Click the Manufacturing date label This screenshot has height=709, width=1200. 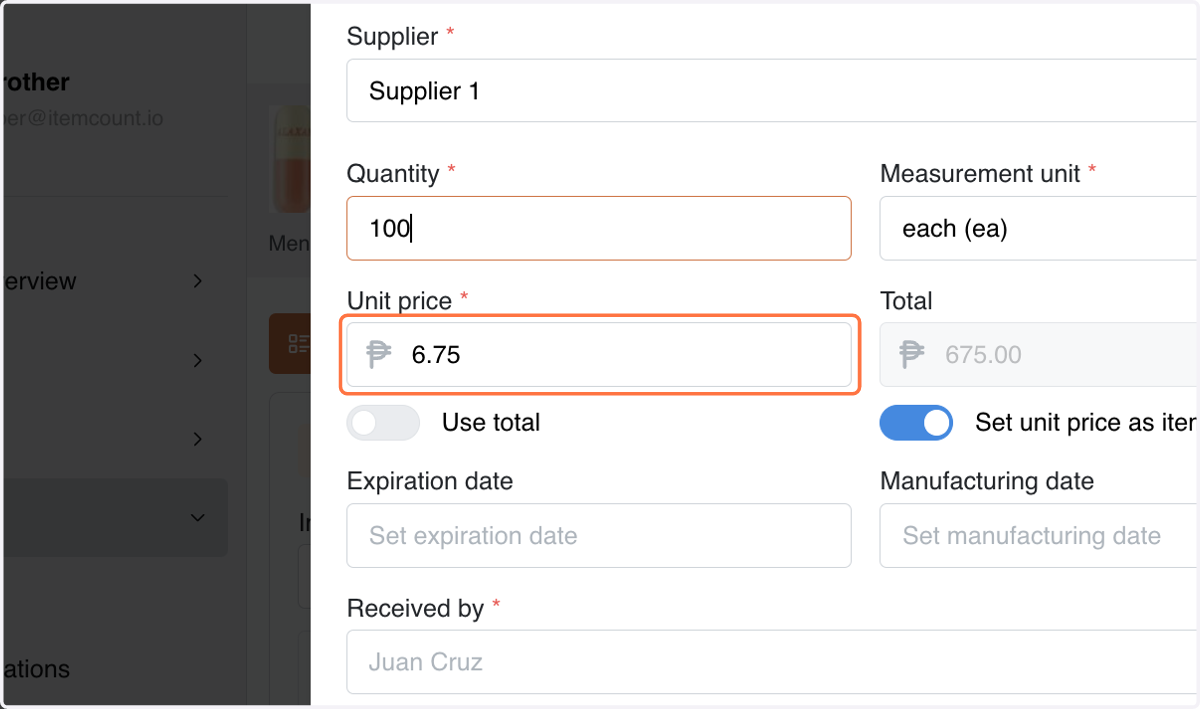click(987, 481)
